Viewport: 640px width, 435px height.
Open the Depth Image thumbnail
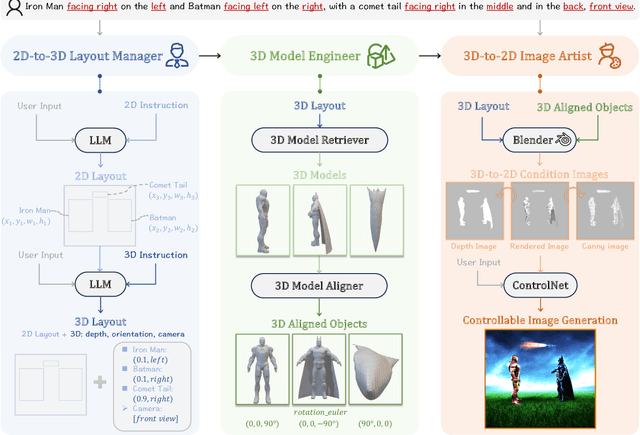point(474,214)
